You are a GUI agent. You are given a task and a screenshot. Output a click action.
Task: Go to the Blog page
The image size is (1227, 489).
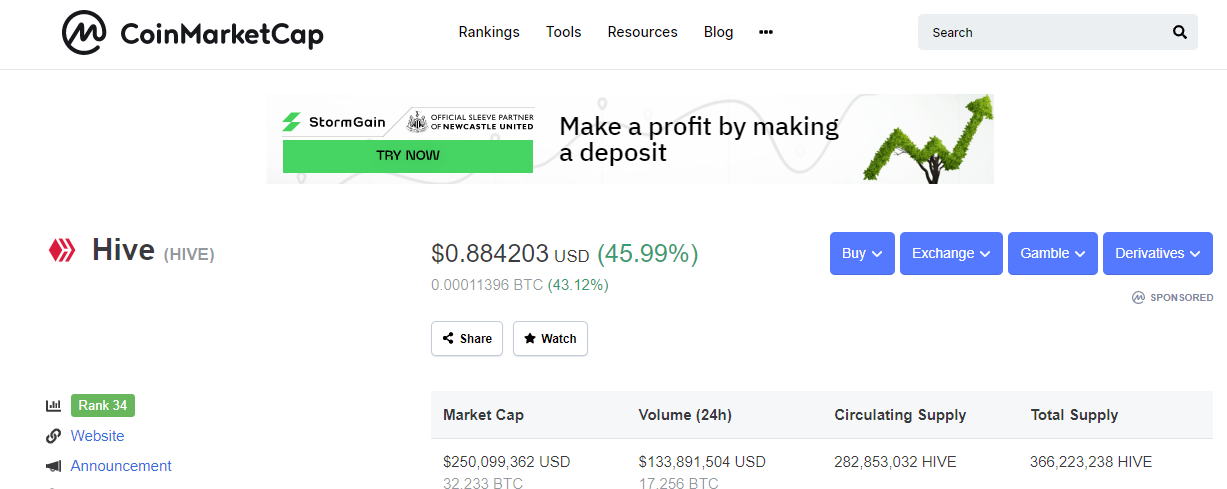pyautogui.click(x=718, y=32)
